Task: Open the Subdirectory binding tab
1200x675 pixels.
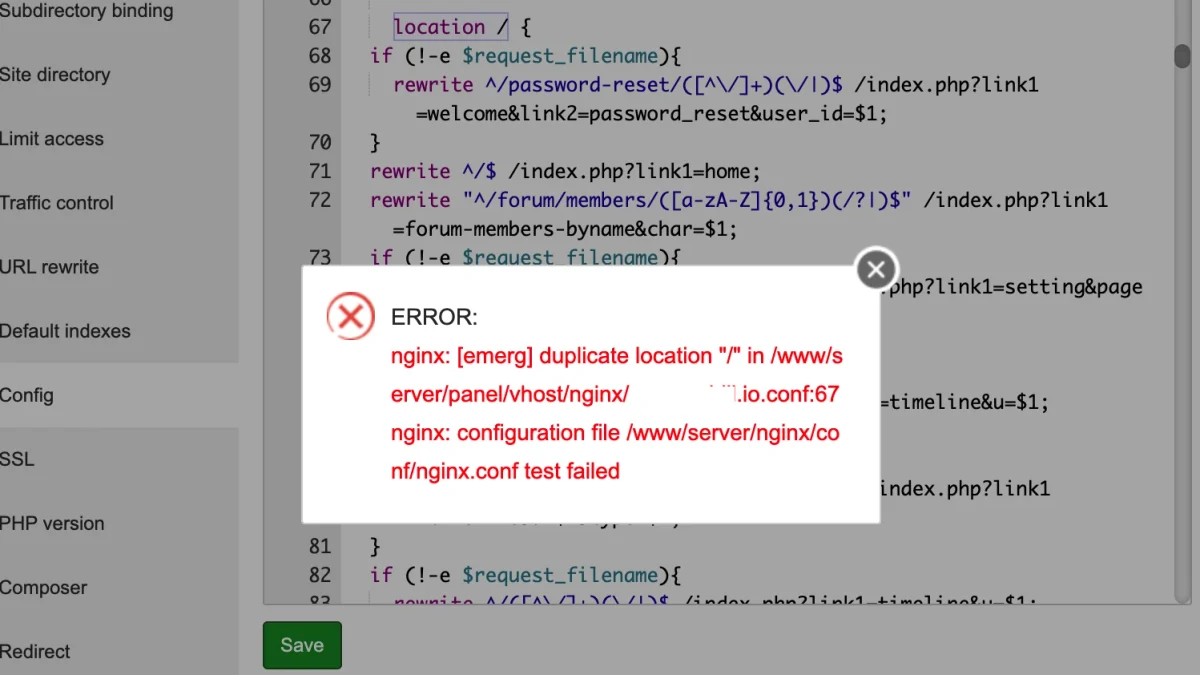Action: coord(86,11)
